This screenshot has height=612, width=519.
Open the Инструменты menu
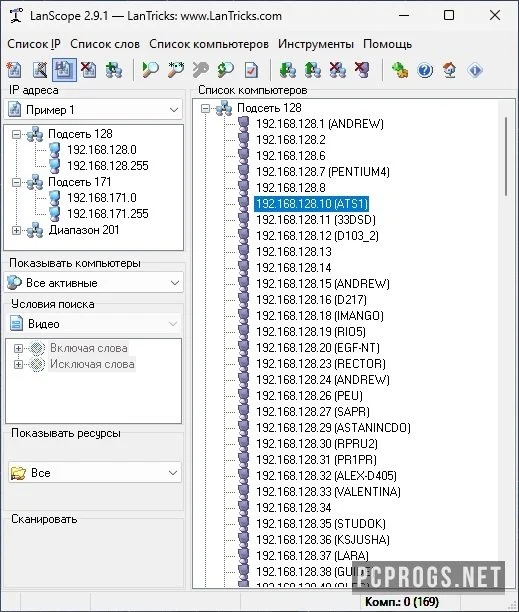pos(316,44)
